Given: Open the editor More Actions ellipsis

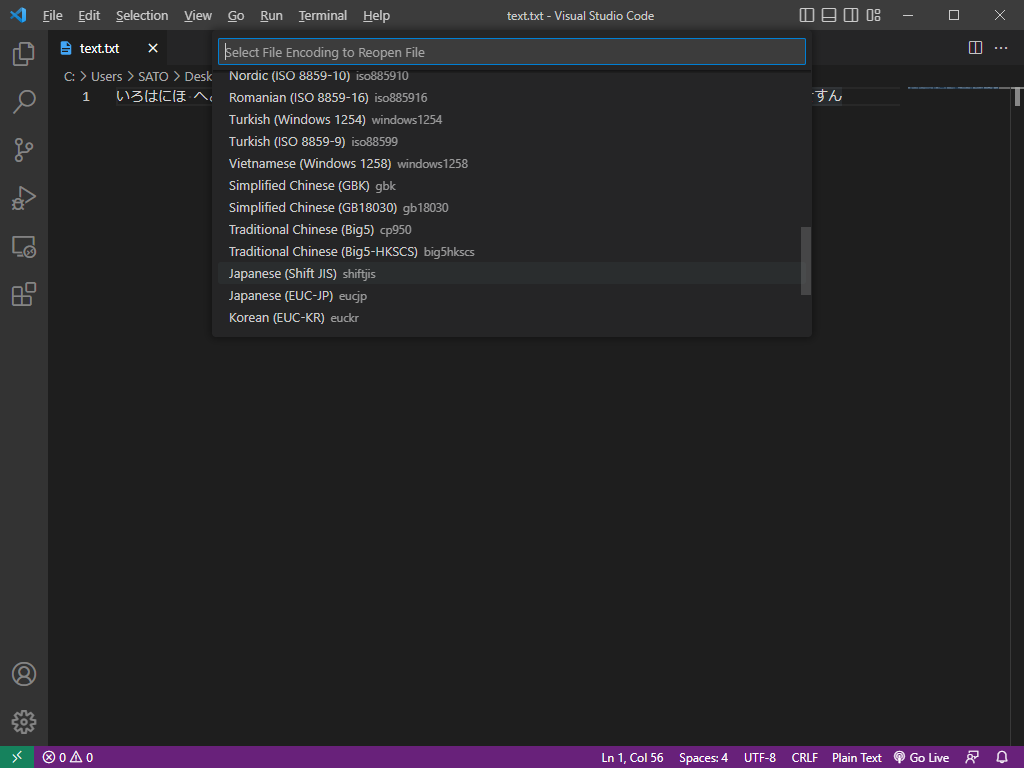Looking at the screenshot, I should pyautogui.click(x=1000, y=48).
